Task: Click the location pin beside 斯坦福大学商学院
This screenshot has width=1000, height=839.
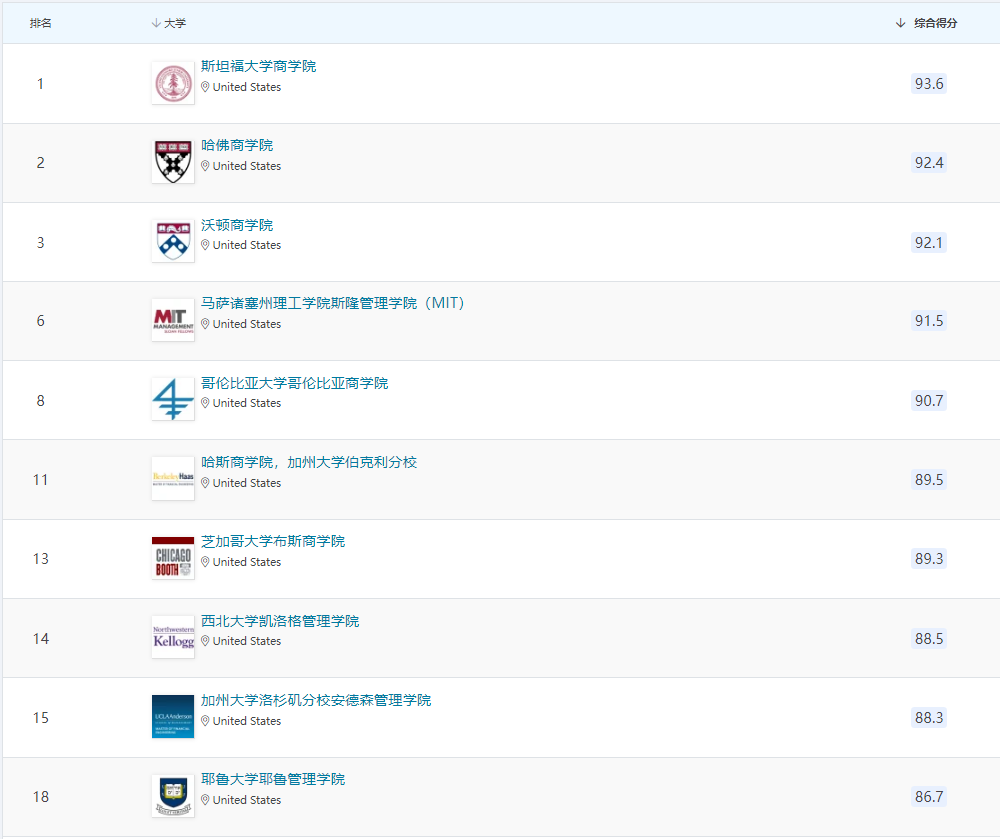Action: [x=204, y=87]
